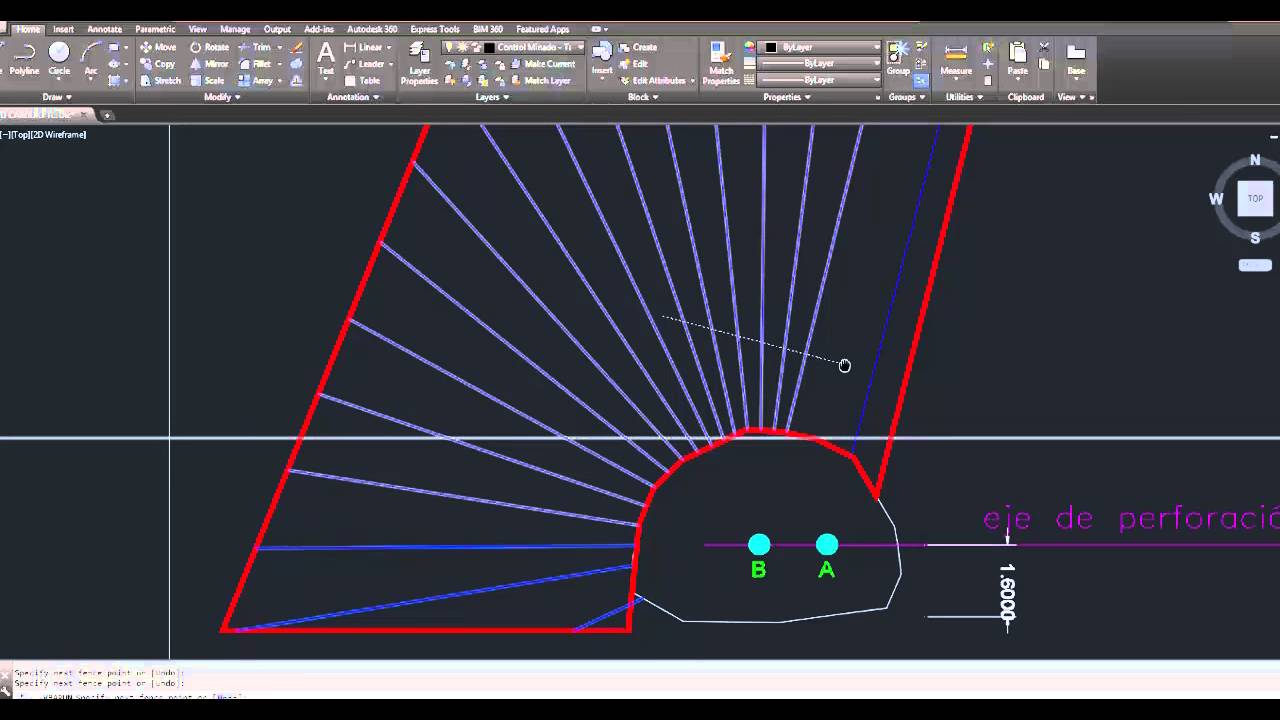Toggle layer on/off lightbulb in layer dropdown
Screen dimensions: 1280x720
coord(449,47)
